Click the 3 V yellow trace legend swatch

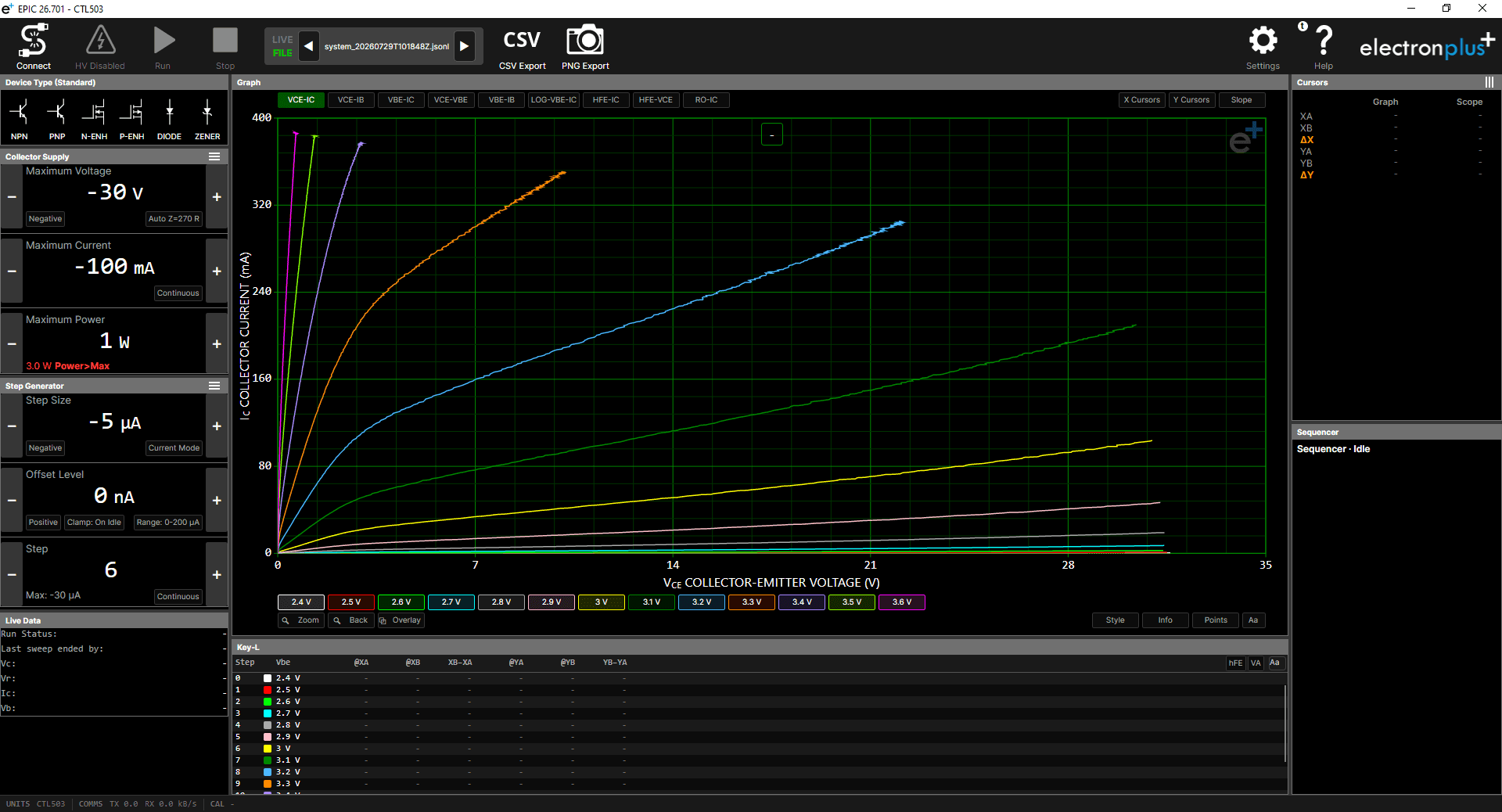pos(602,602)
